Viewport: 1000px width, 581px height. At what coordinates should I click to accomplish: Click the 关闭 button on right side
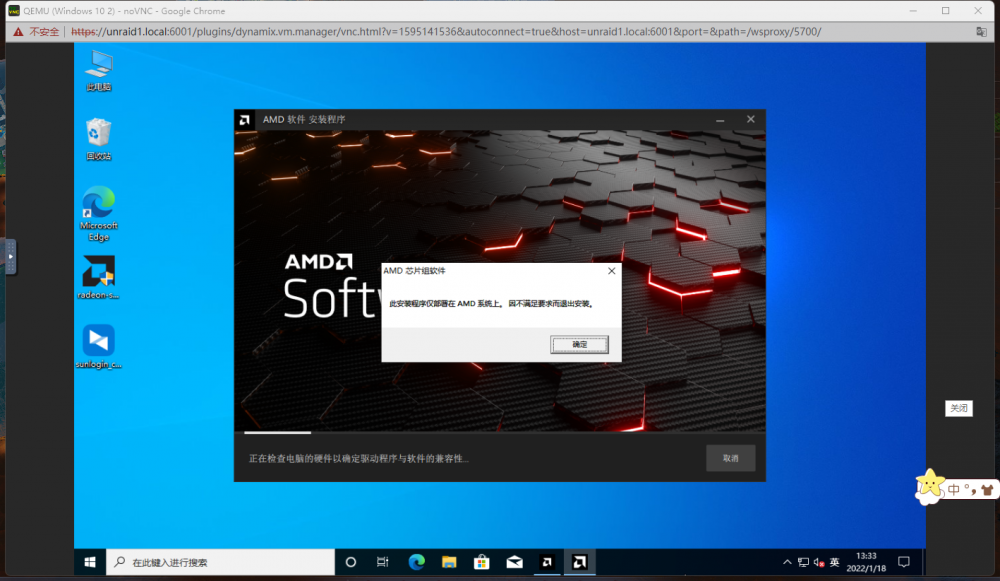[x=959, y=408]
